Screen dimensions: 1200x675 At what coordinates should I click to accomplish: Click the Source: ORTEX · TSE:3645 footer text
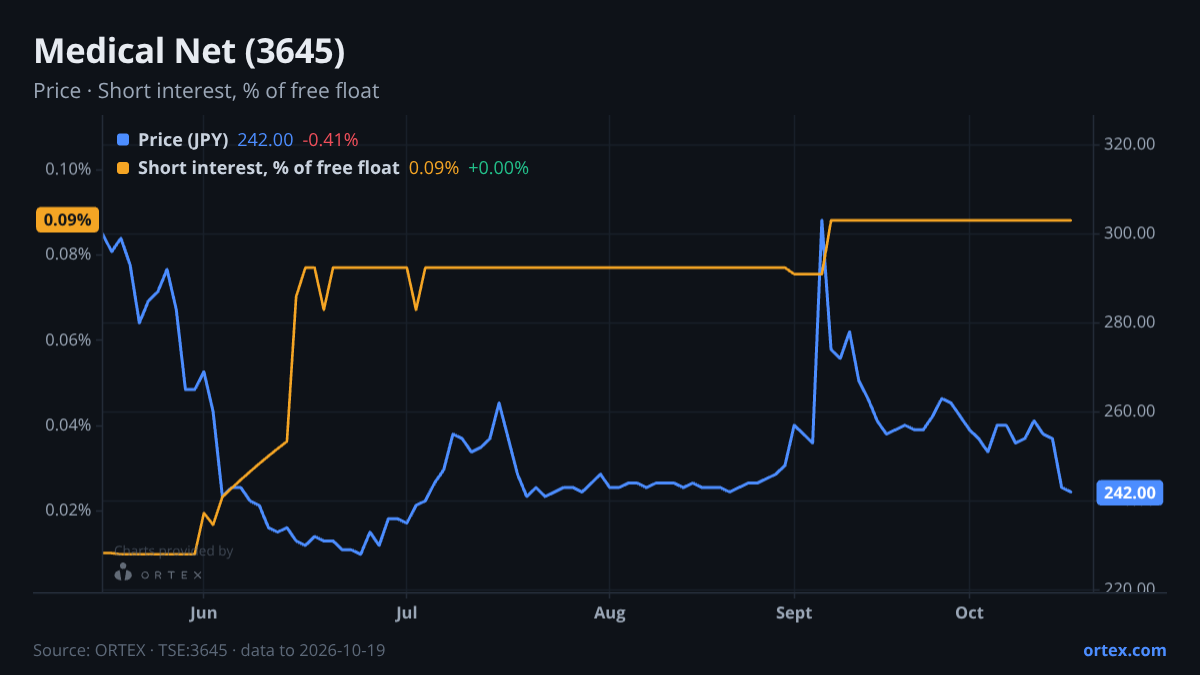(209, 650)
